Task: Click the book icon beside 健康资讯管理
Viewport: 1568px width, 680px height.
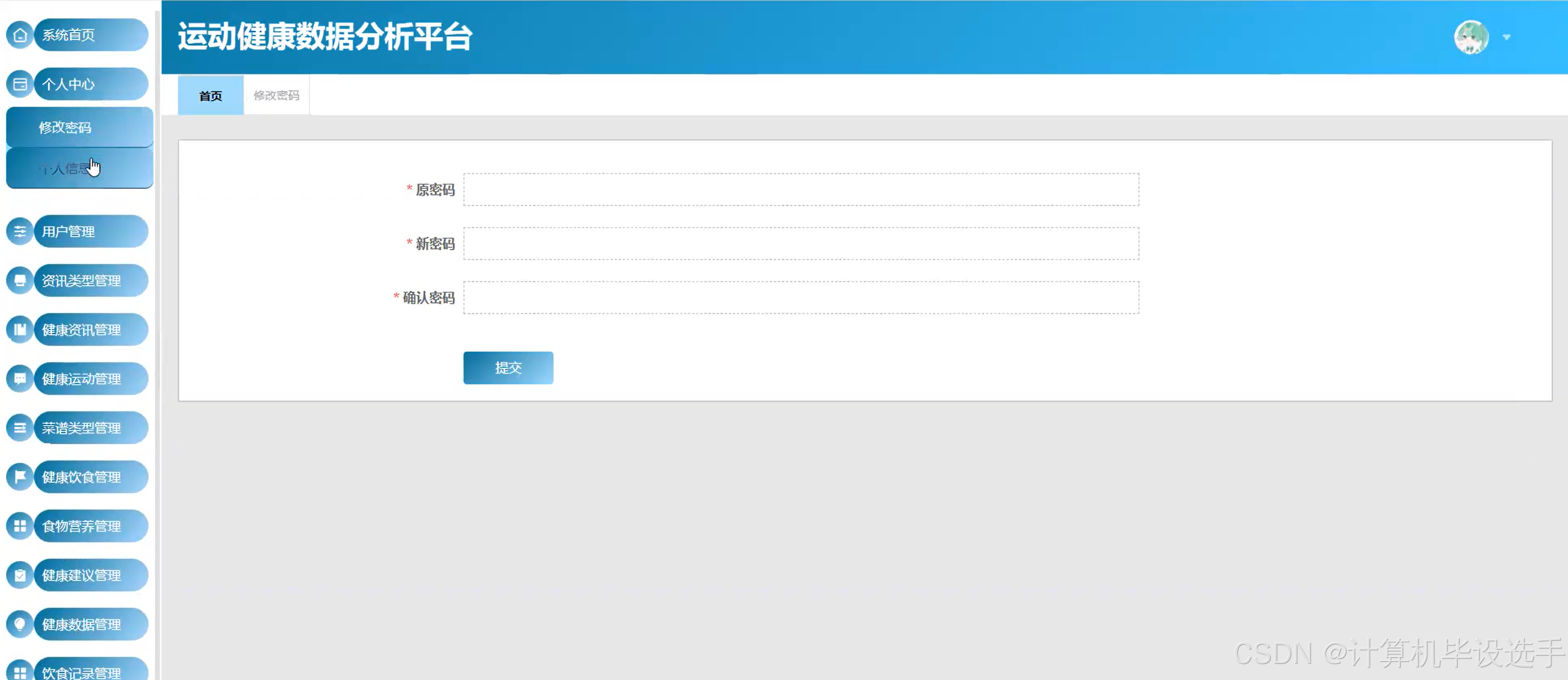Action: pyautogui.click(x=20, y=330)
